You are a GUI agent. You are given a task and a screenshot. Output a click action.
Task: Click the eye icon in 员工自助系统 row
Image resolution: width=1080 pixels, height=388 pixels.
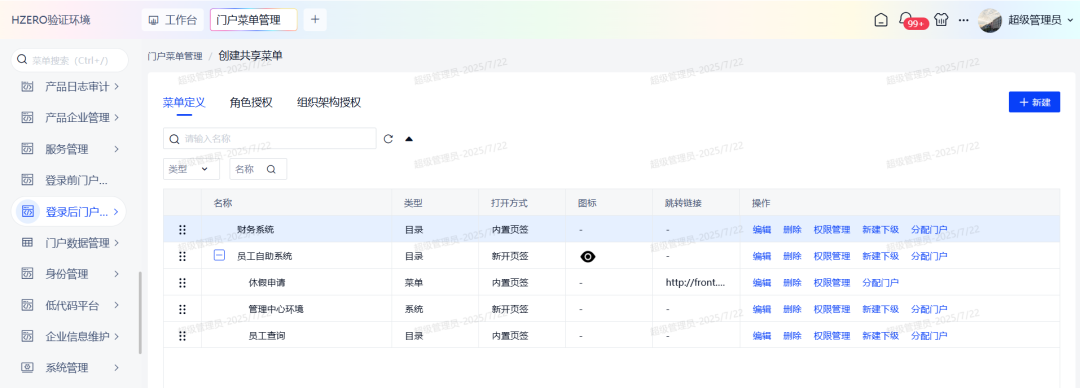pyautogui.click(x=588, y=256)
